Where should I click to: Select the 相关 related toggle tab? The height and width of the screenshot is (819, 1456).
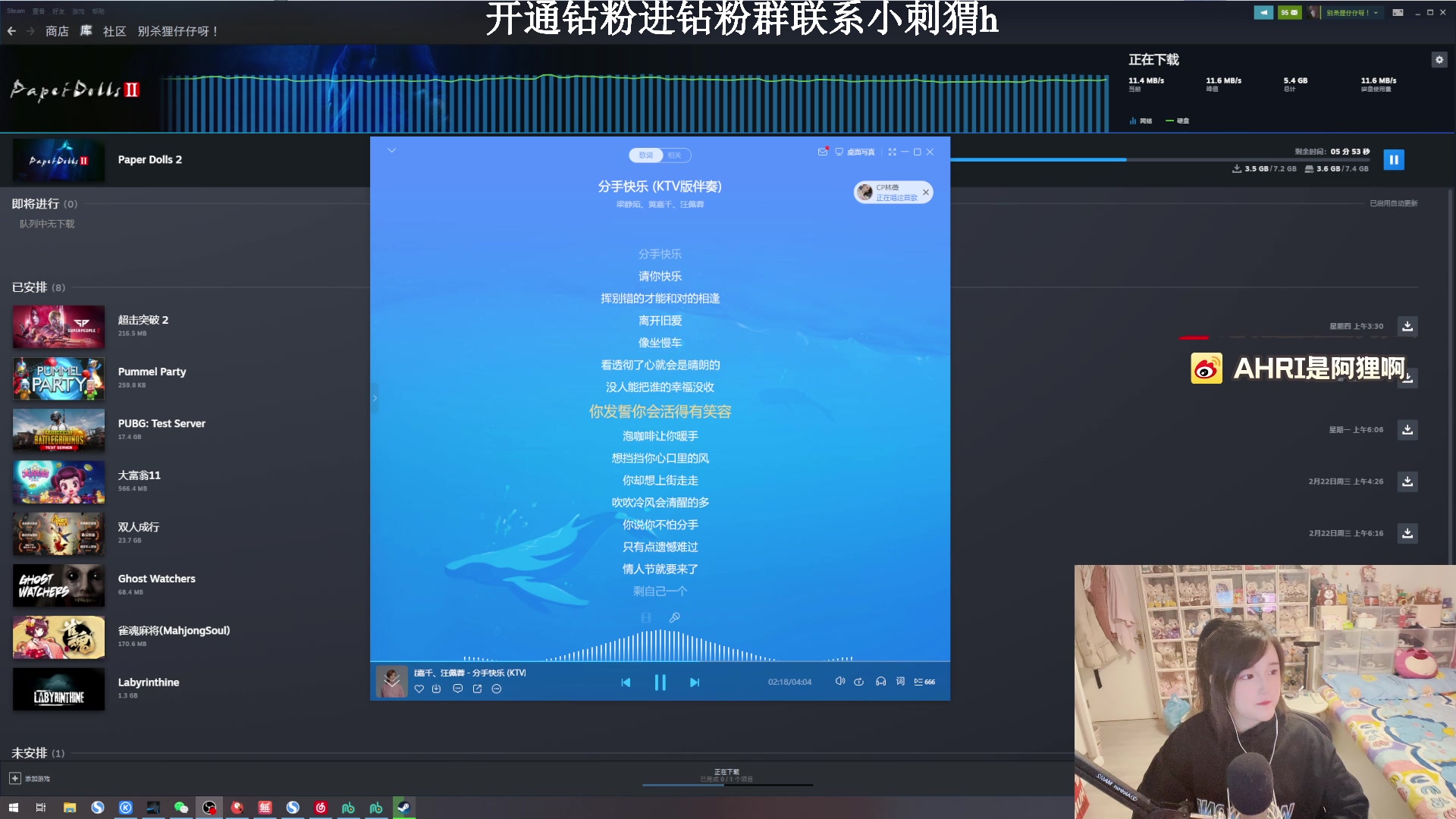point(675,155)
